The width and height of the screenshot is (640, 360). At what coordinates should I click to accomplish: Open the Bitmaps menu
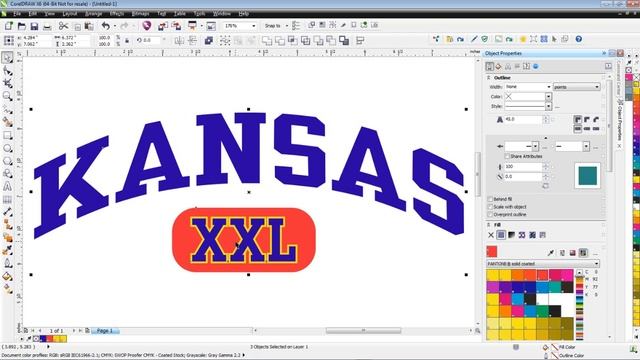tap(140, 14)
